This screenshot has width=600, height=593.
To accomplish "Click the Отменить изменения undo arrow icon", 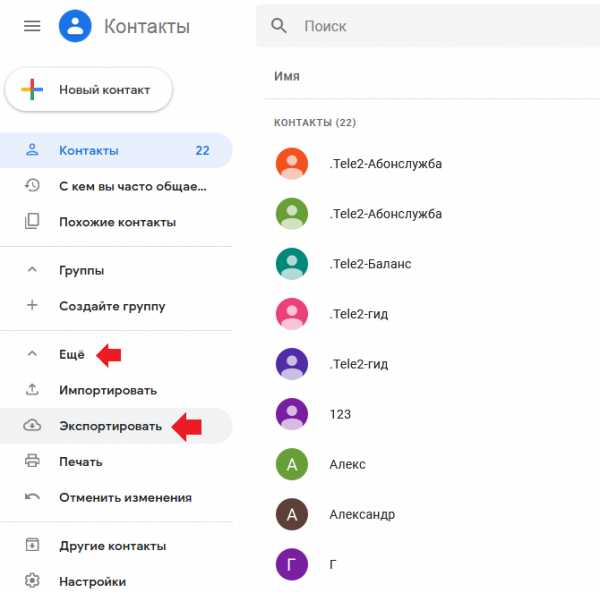I will tap(32, 497).
